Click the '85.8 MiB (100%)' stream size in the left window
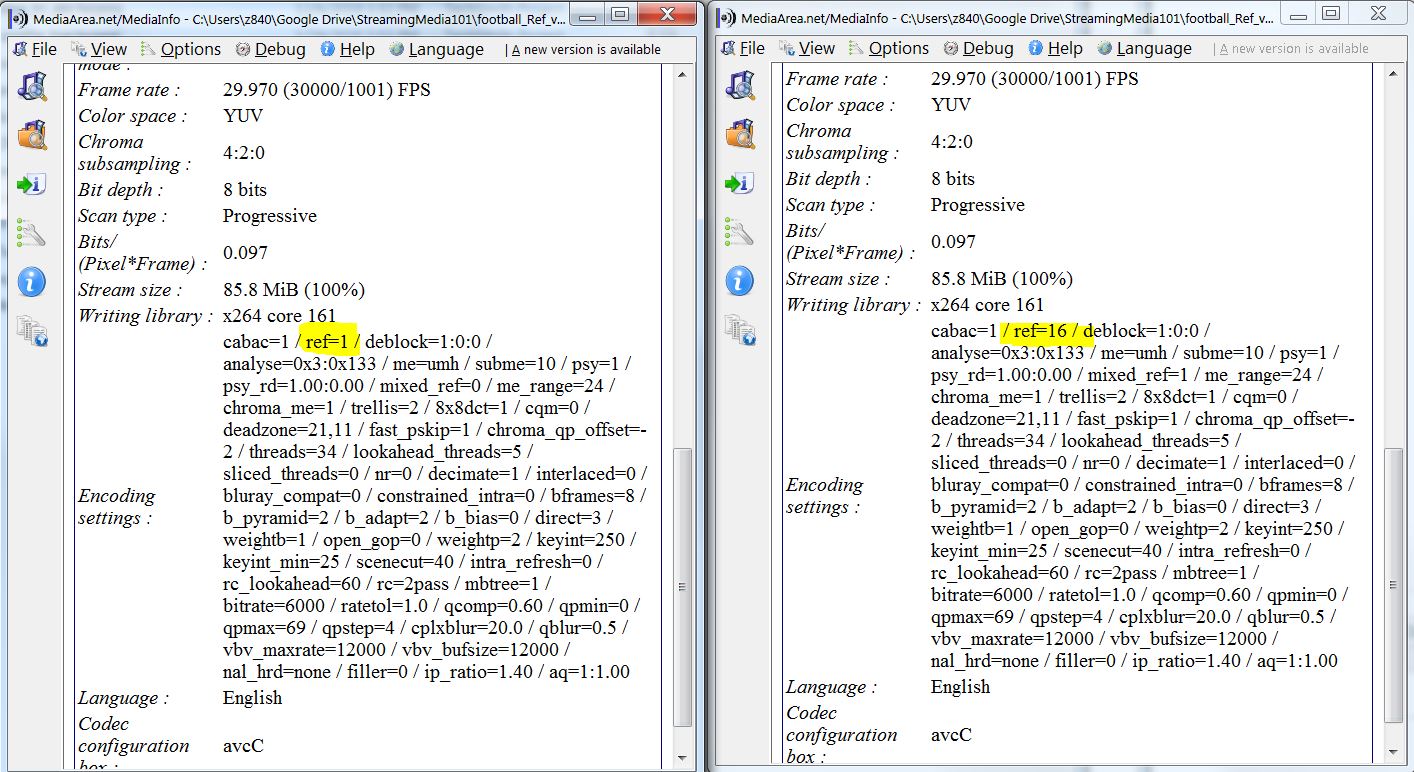The width and height of the screenshot is (1414, 772). [x=294, y=290]
